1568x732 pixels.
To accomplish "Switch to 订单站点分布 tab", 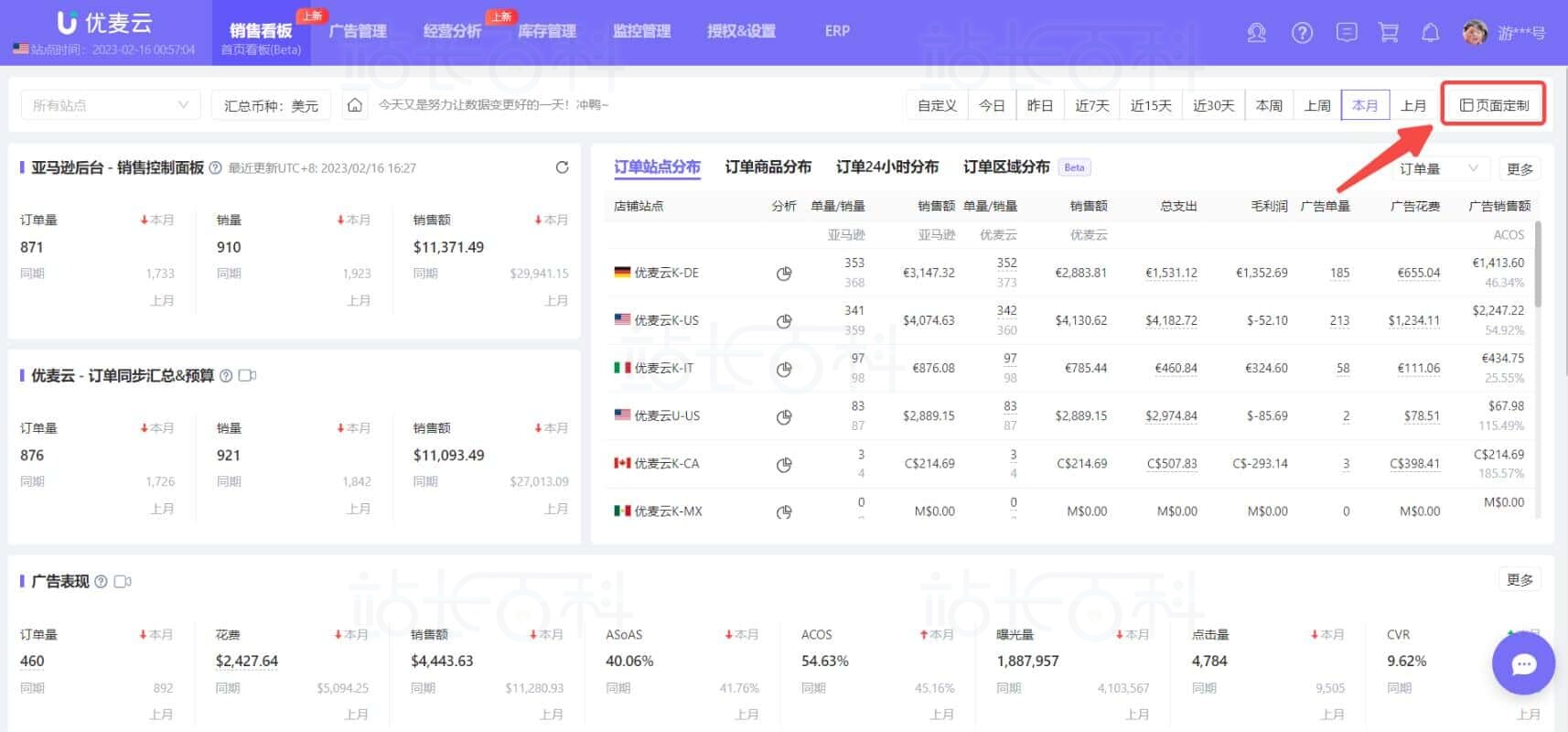I will point(657,167).
